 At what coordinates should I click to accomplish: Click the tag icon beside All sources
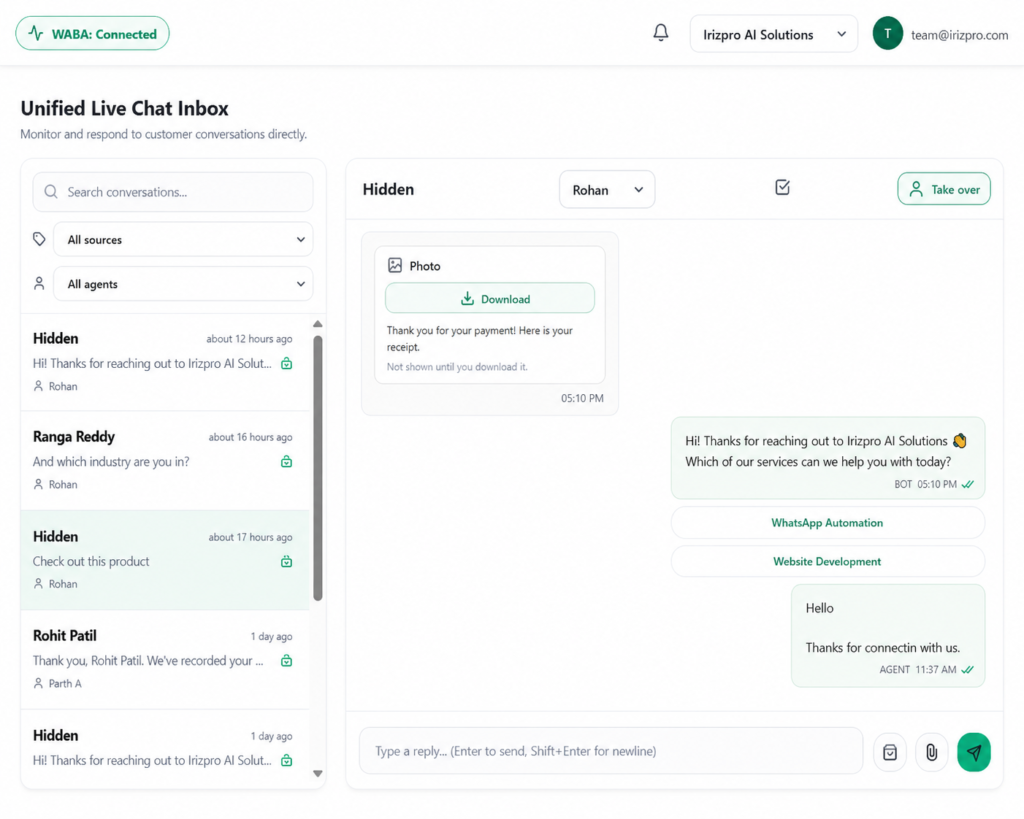click(39, 239)
